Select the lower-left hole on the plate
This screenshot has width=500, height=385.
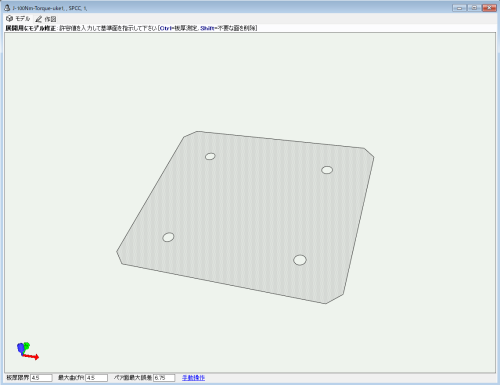(x=168, y=237)
